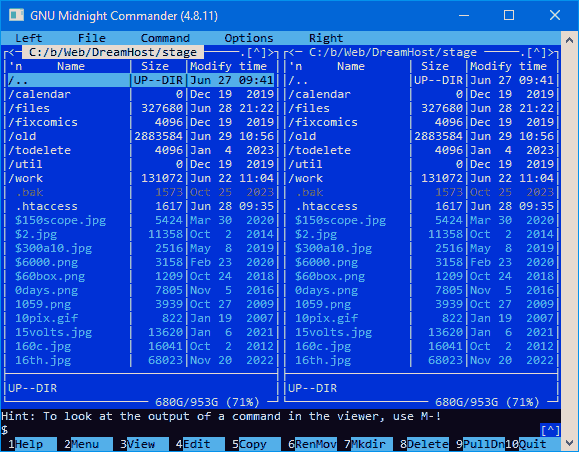579x452 pixels.
Task: Click the 1Help function key button
Action: point(29,444)
